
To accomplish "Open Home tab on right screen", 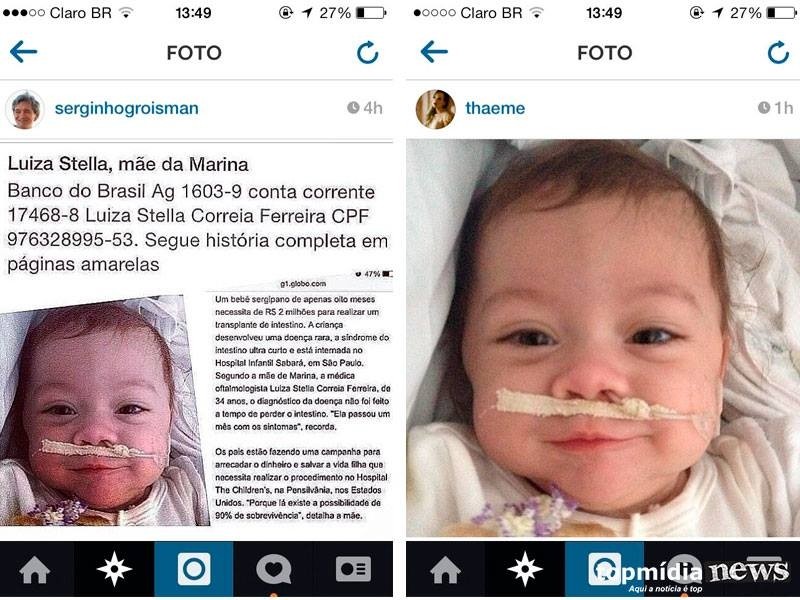I will click(445, 569).
